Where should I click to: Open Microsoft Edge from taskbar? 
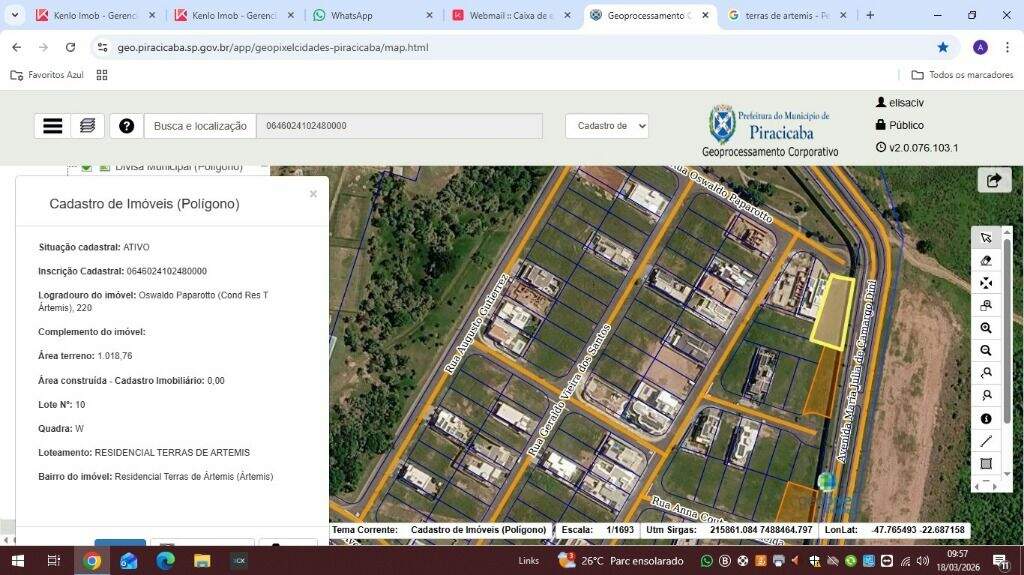(165, 561)
